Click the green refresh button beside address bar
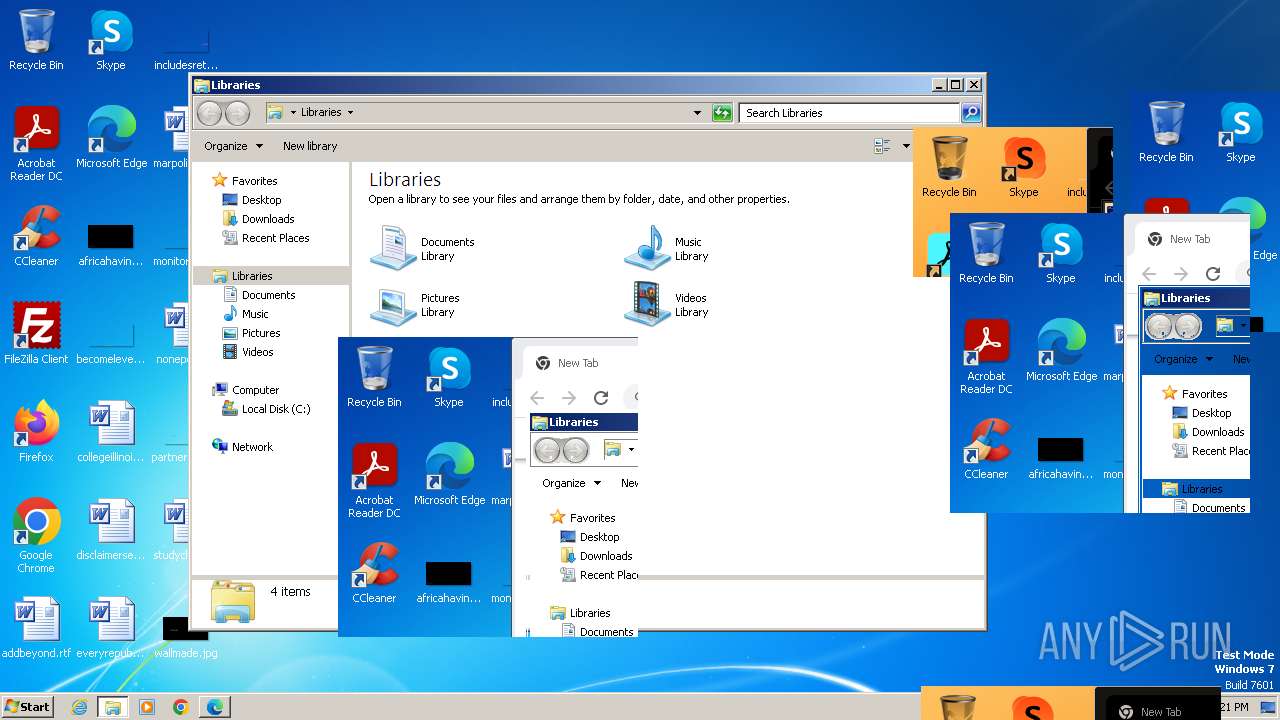This screenshot has width=1280, height=720. (722, 113)
